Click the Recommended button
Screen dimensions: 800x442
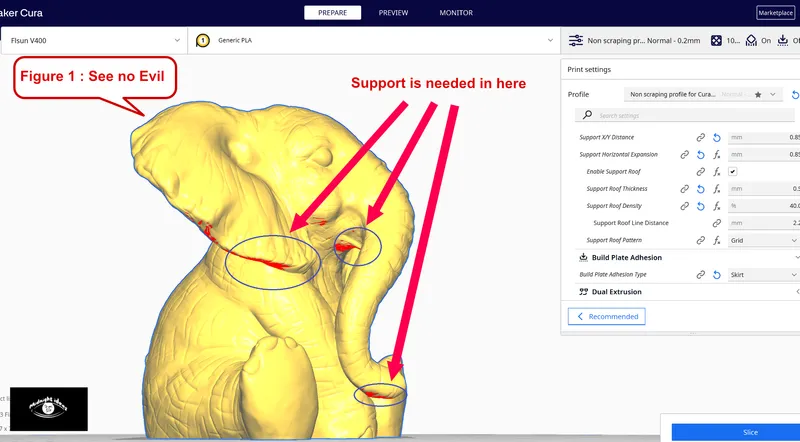(607, 316)
